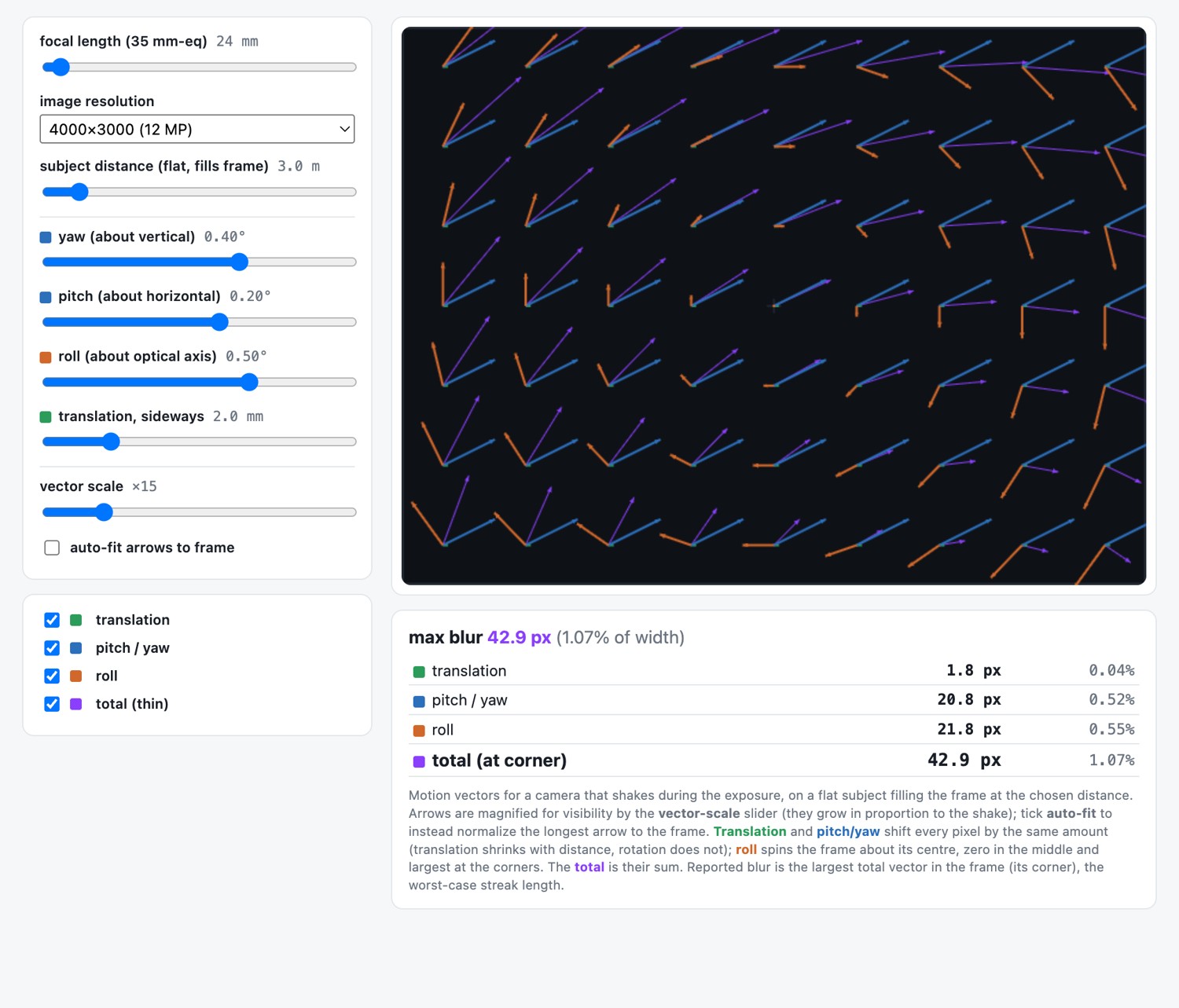The width and height of the screenshot is (1179, 1008).
Task: Click the yaw slider thumb
Action: pyautogui.click(x=240, y=262)
